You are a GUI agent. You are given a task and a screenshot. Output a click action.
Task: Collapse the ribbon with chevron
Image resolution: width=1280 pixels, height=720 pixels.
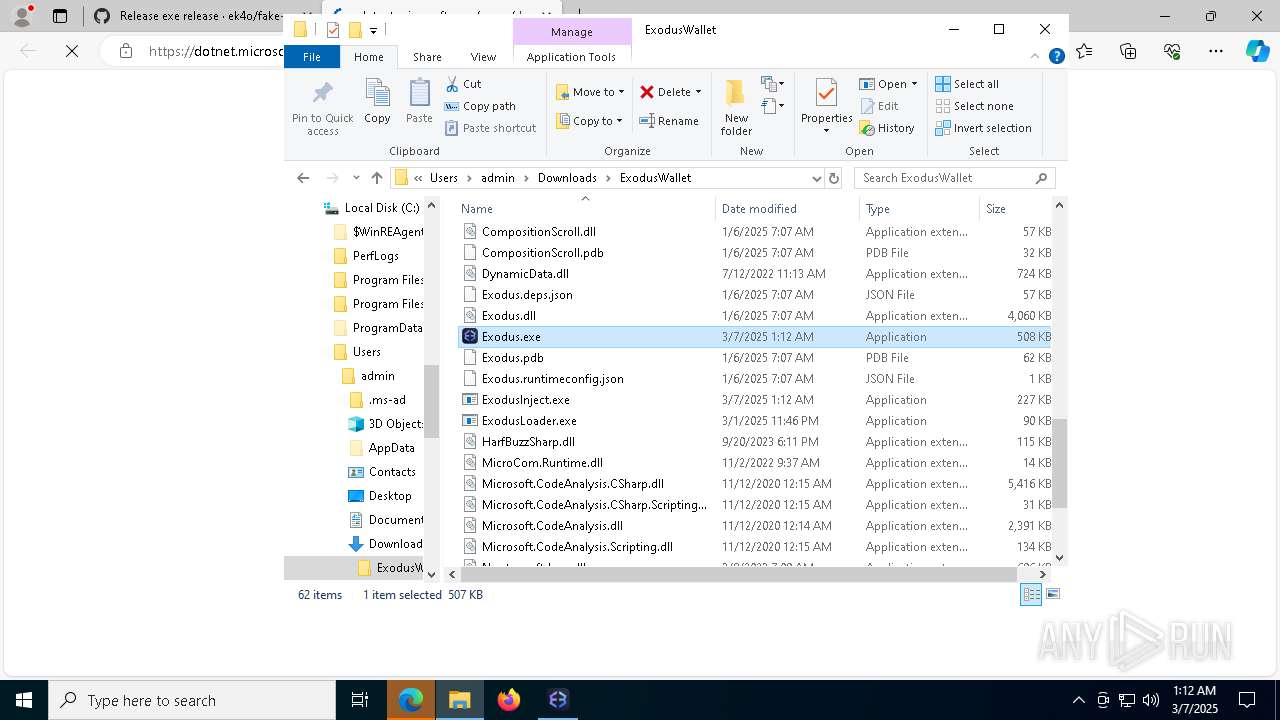pos(1035,57)
